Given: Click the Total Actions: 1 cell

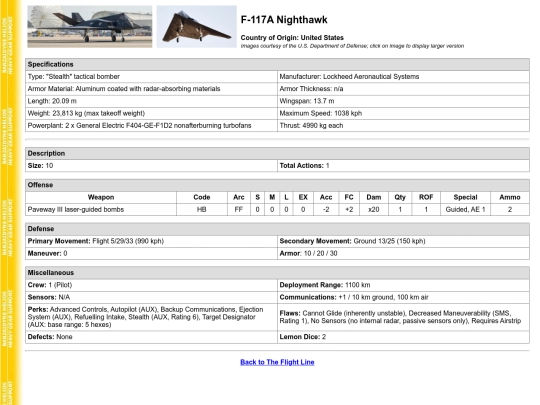Looking at the screenshot, I should pos(403,166).
